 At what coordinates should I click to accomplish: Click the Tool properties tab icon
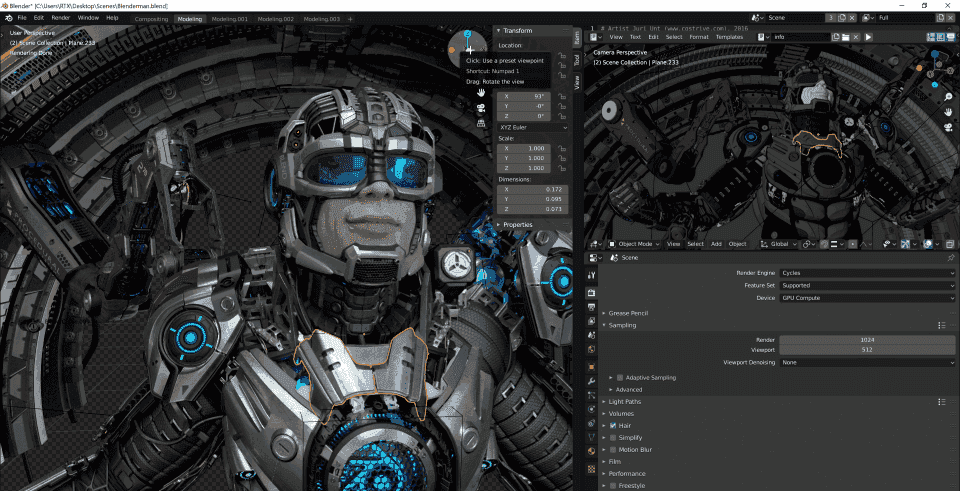click(x=591, y=275)
